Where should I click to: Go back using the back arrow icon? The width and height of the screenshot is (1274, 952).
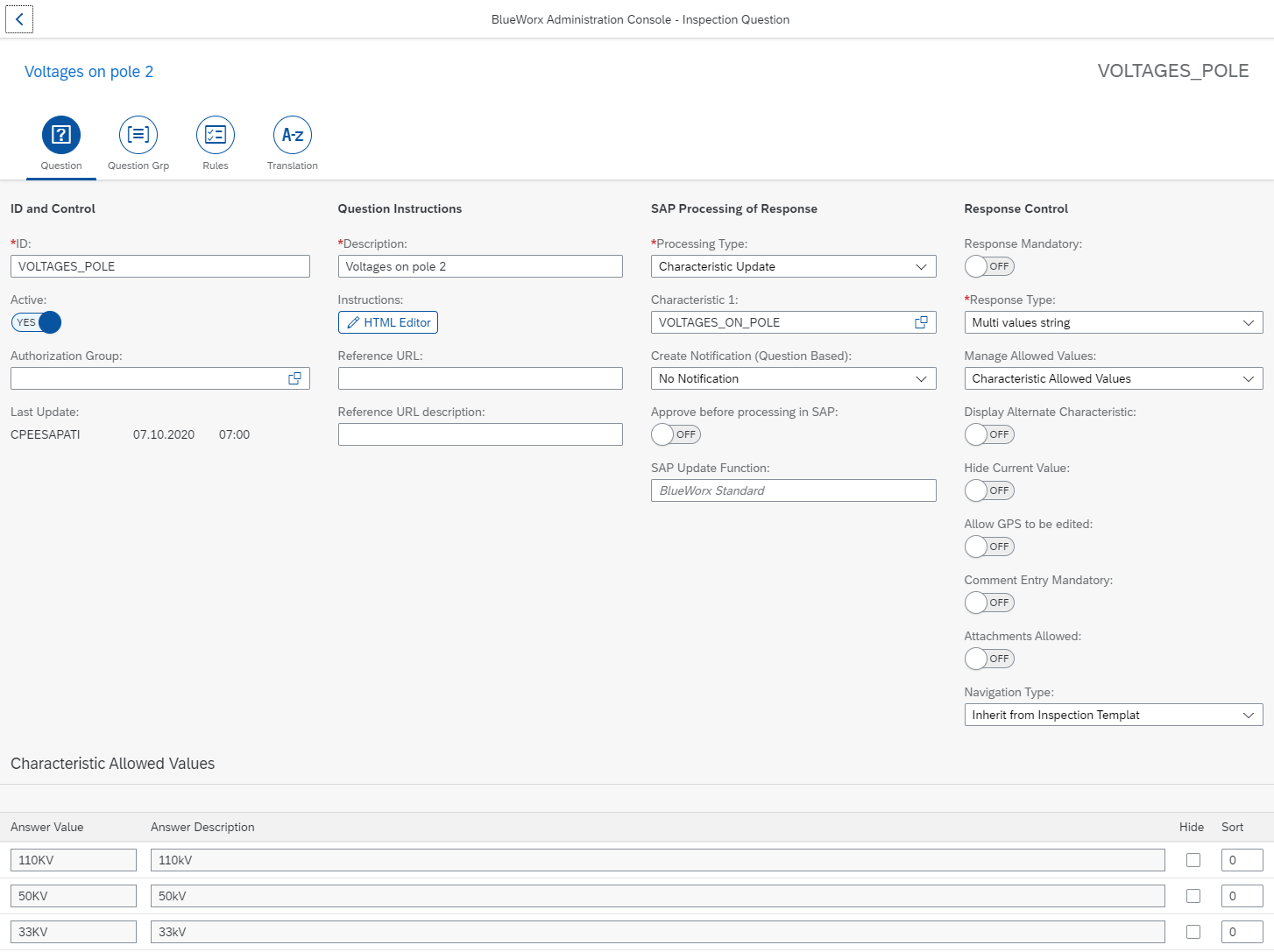[19, 19]
